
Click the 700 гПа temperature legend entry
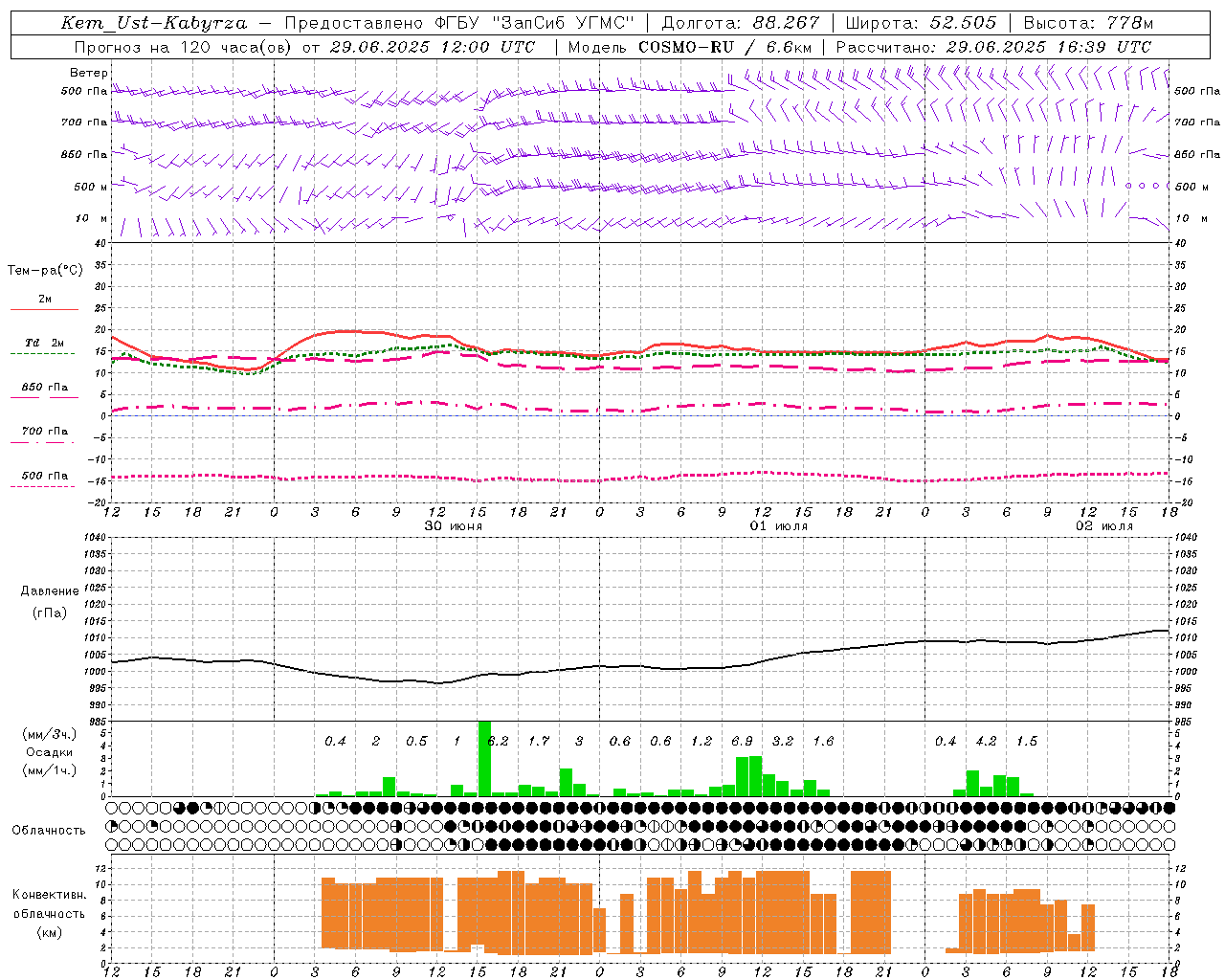coord(44,432)
